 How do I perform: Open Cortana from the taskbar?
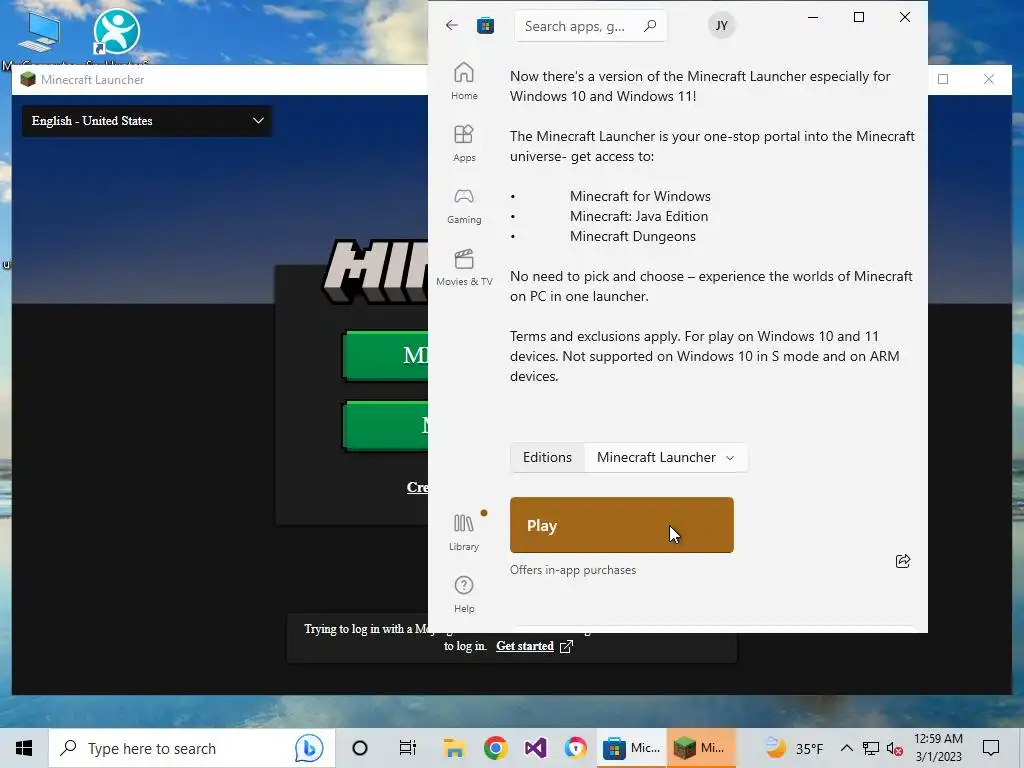[x=360, y=748]
